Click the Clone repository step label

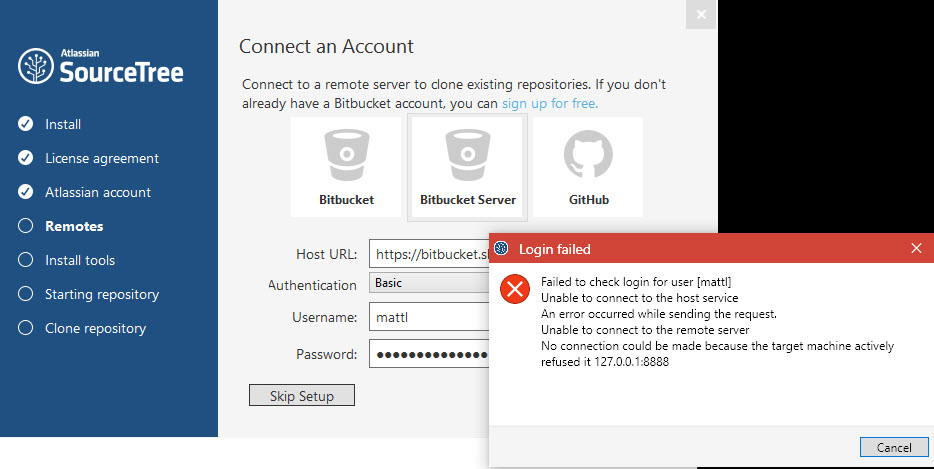[x=95, y=328]
